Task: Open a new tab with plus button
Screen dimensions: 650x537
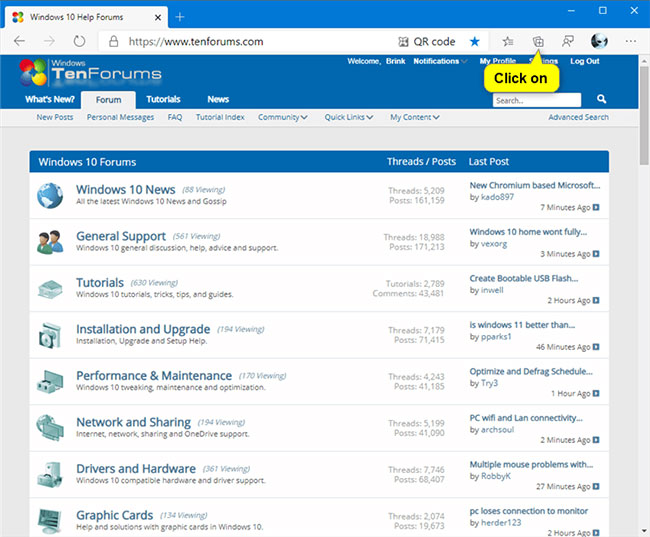Action: pyautogui.click(x=179, y=17)
